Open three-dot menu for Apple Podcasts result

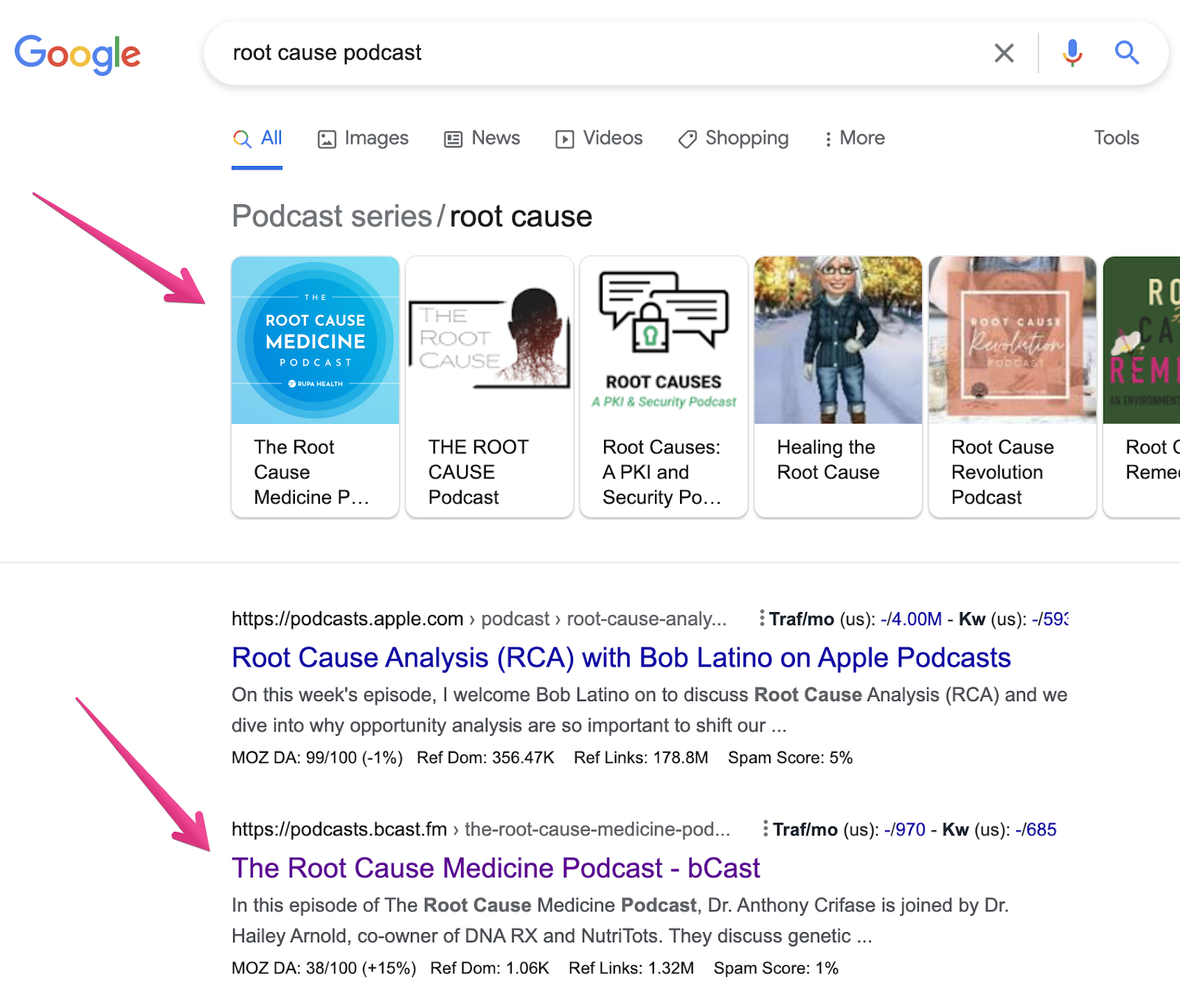pyautogui.click(x=762, y=619)
